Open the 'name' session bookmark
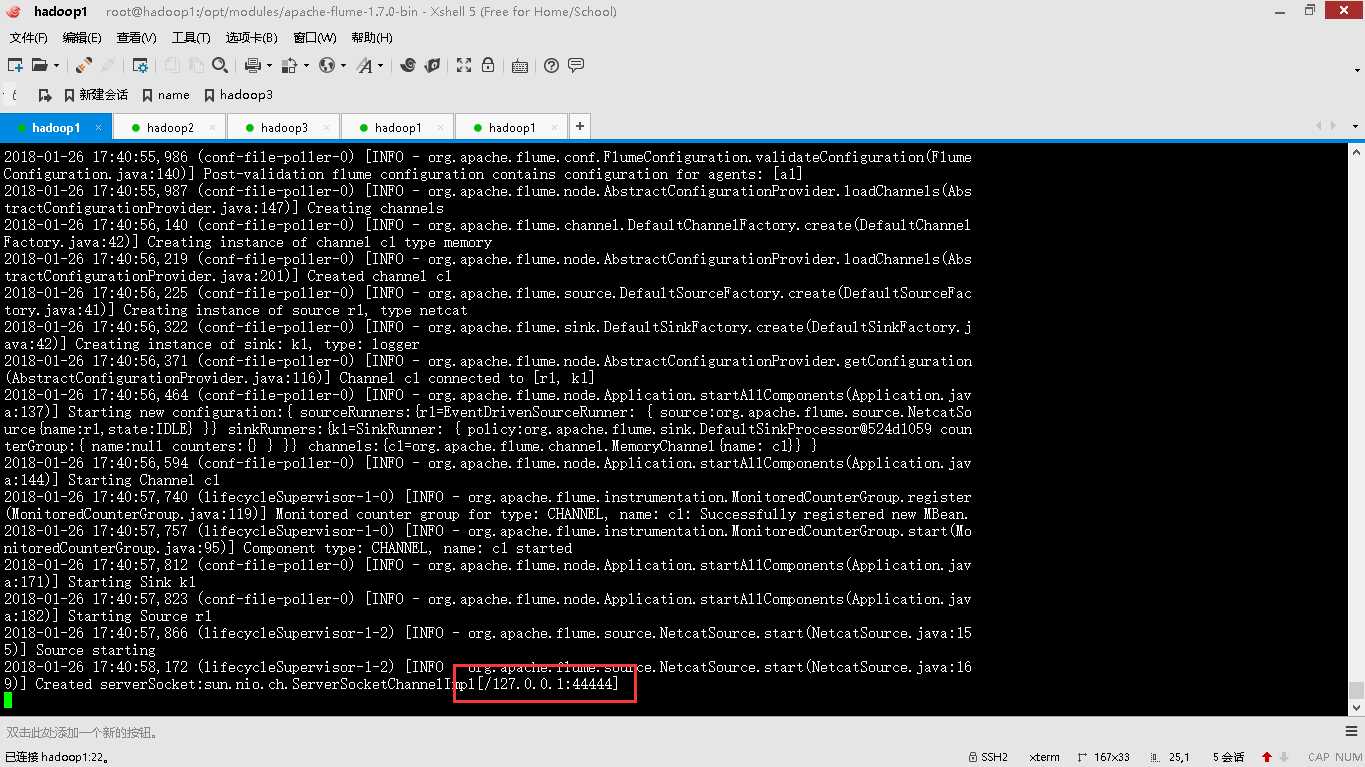This screenshot has width=1365, height=767. pyautogui.click(x=166, y=95)
